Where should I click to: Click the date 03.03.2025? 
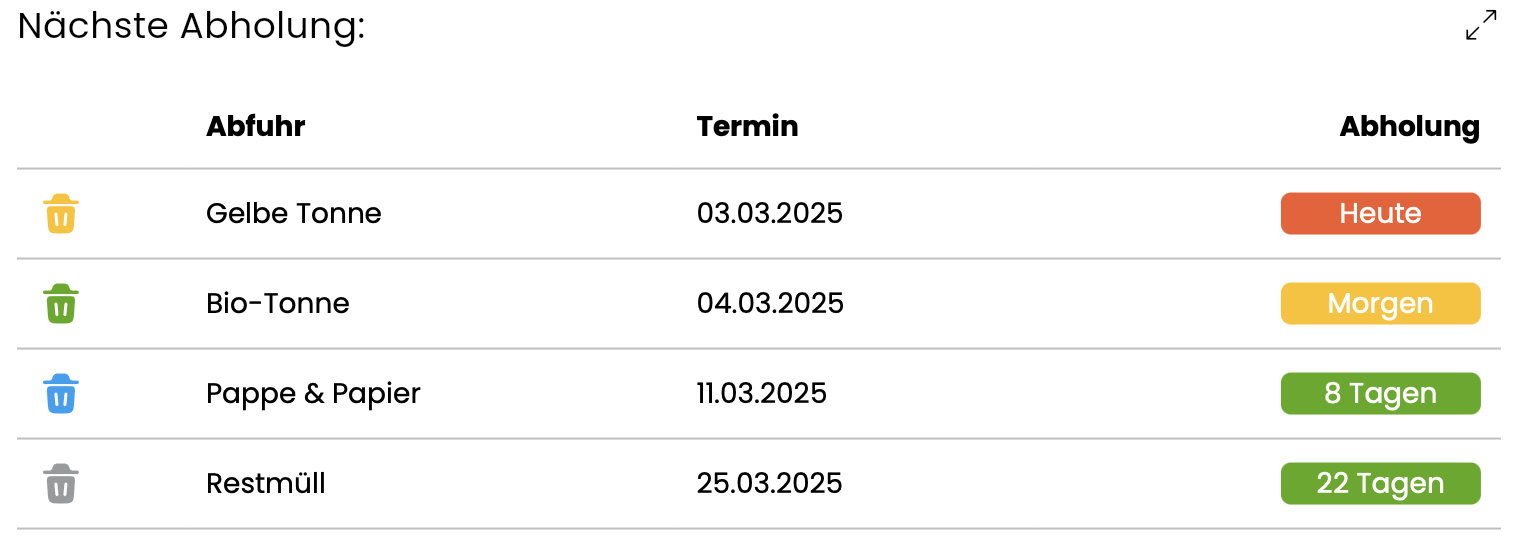(770, 214)
